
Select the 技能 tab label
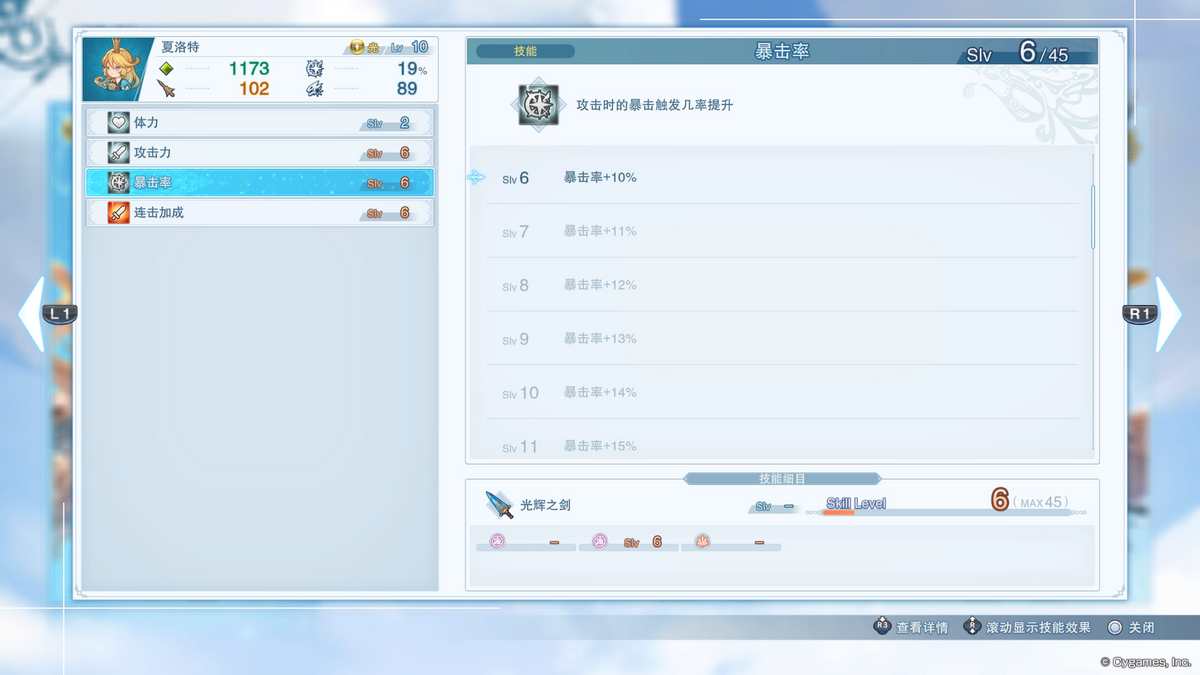[525, 51]
